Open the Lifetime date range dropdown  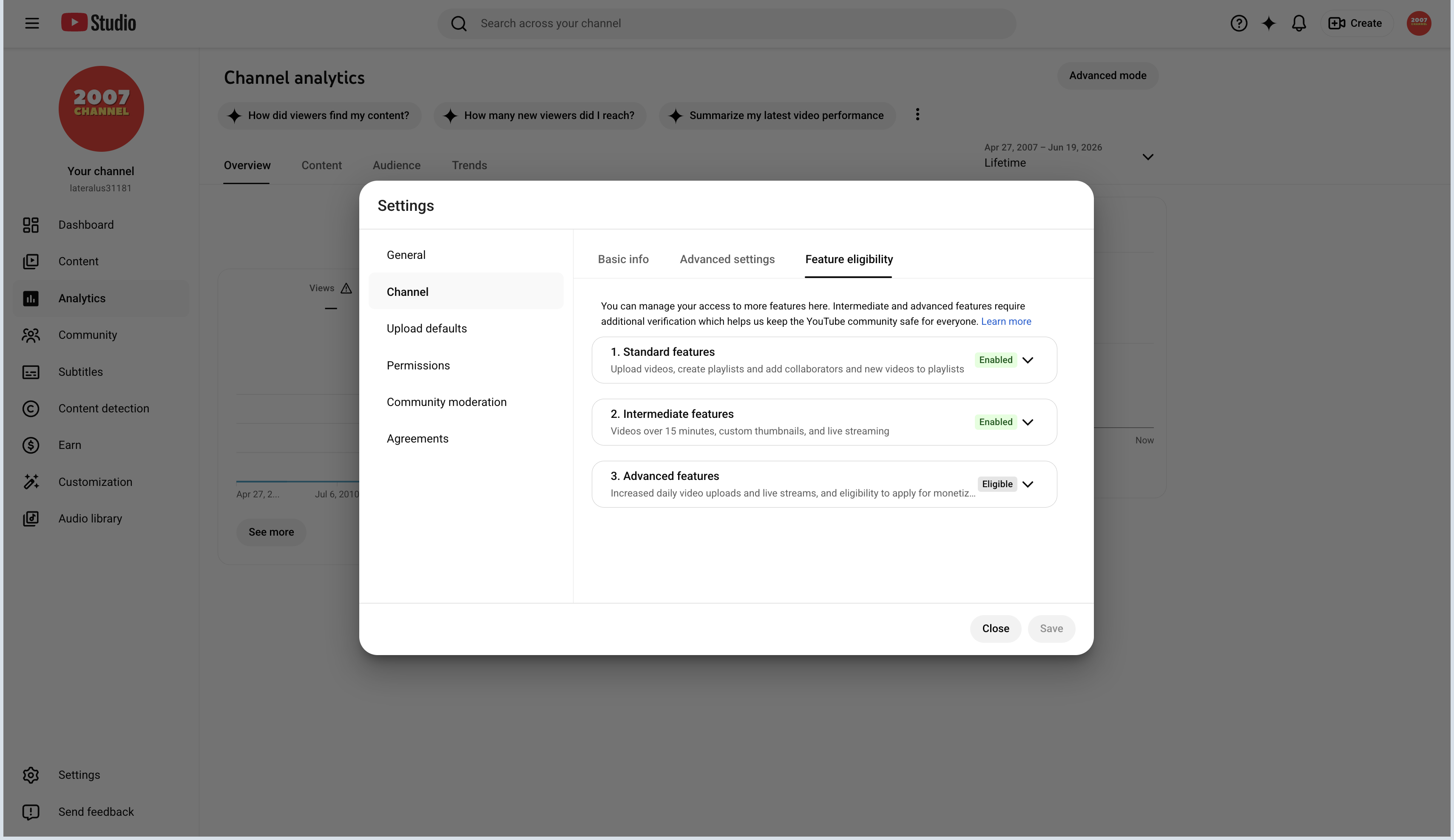(x=1068, y=156)
